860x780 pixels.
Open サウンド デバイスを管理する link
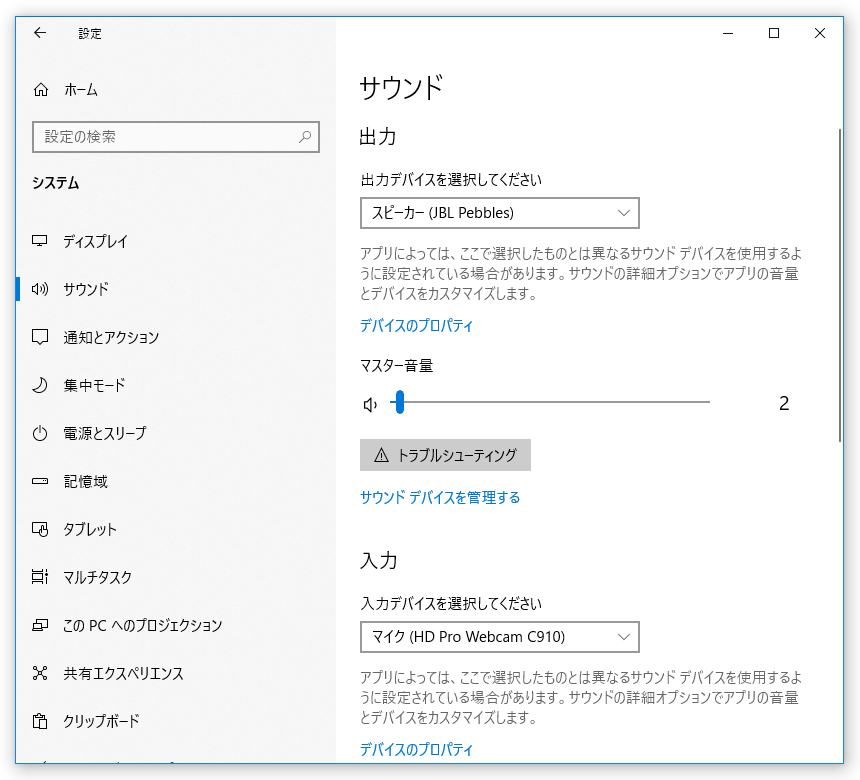(440, 498)
